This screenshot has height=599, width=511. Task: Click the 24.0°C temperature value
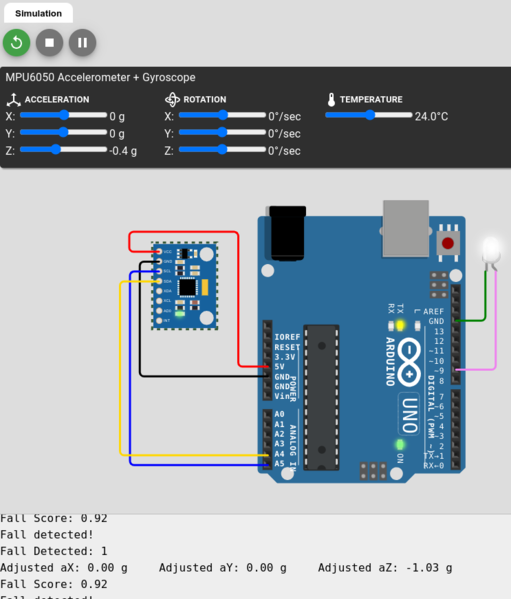(431, 116)
